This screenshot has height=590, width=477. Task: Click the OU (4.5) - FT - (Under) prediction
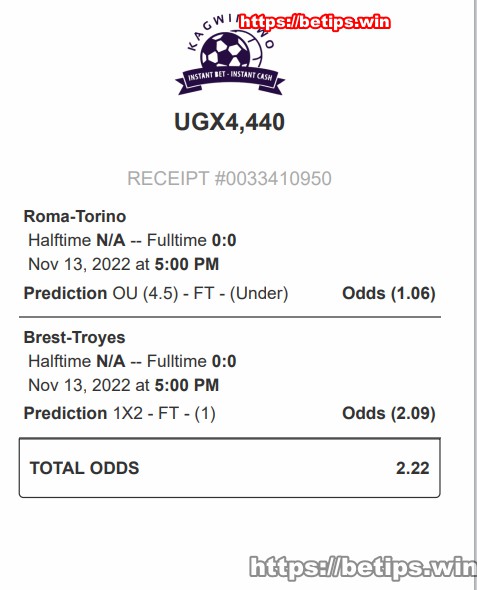[201, 293]
